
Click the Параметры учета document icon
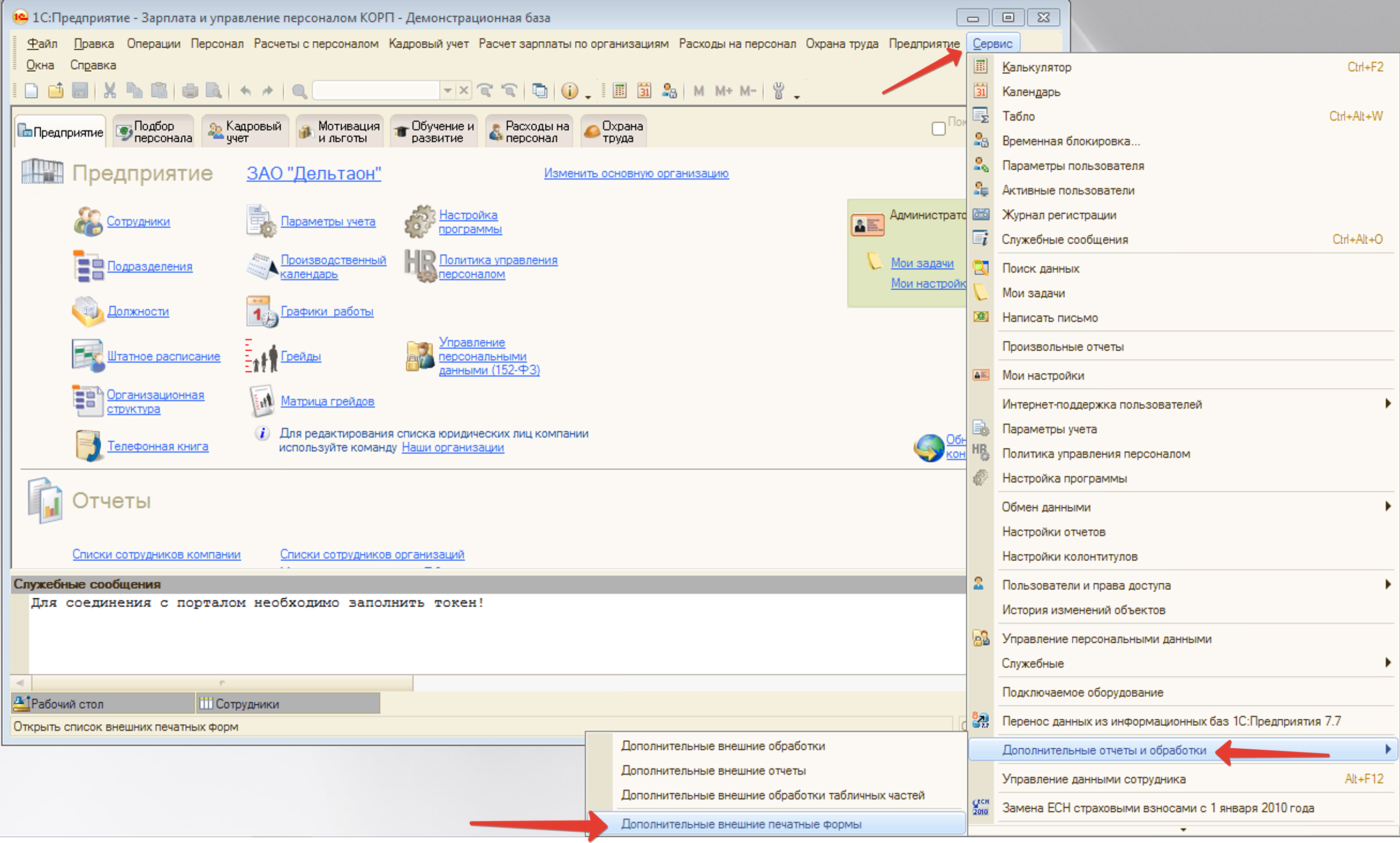pyautogui.click(x=261, y=221)
